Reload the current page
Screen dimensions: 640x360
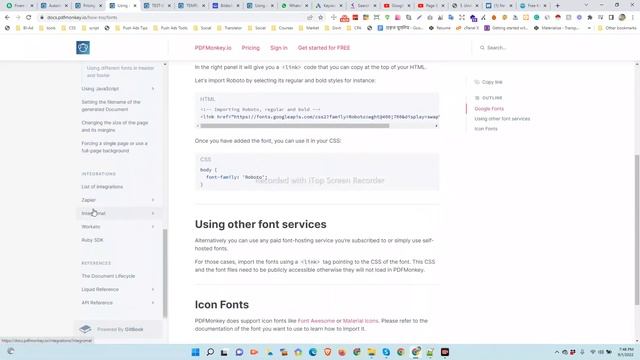point(29,18)
